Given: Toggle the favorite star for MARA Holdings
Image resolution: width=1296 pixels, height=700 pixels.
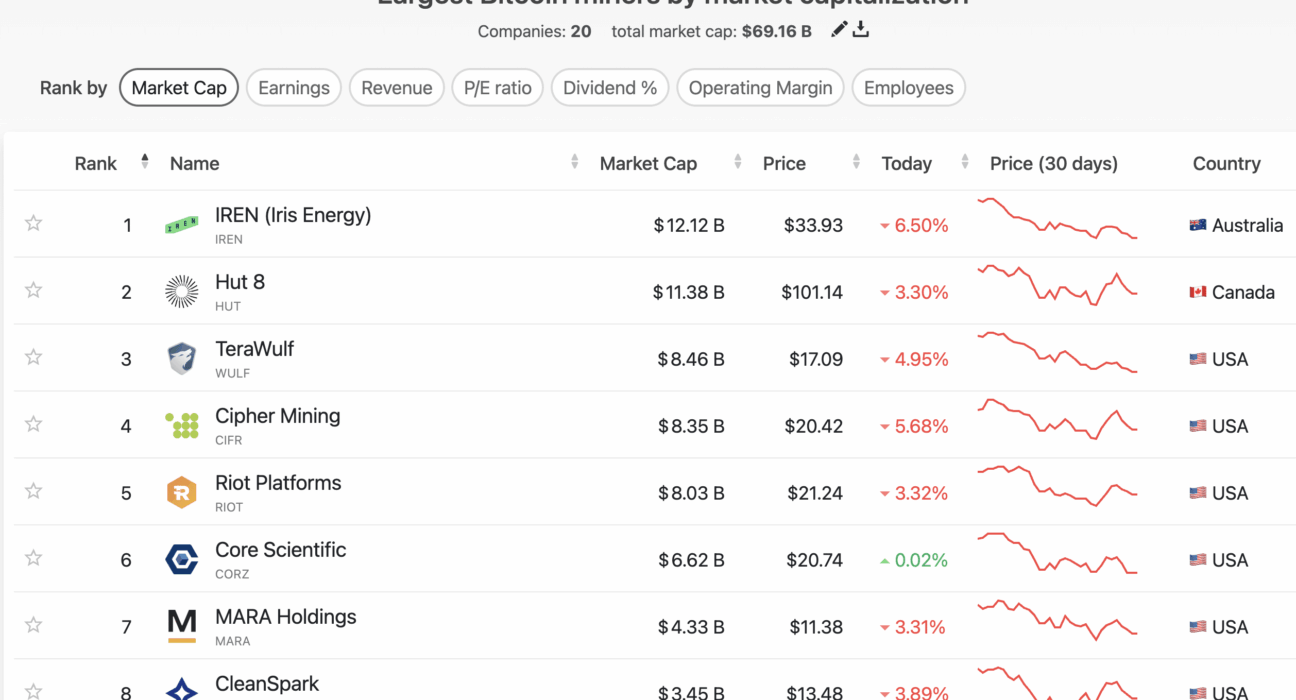Looking at the screenshot, I should click(33, 625).
